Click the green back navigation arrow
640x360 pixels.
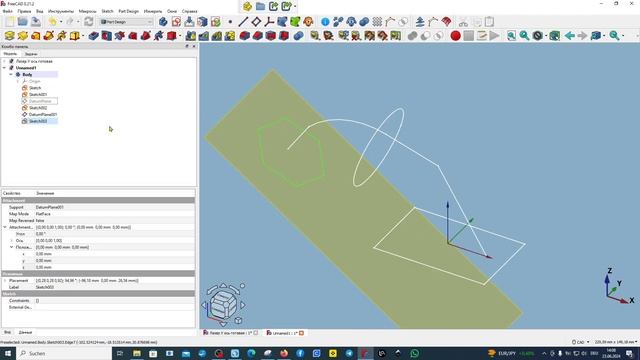570,36
